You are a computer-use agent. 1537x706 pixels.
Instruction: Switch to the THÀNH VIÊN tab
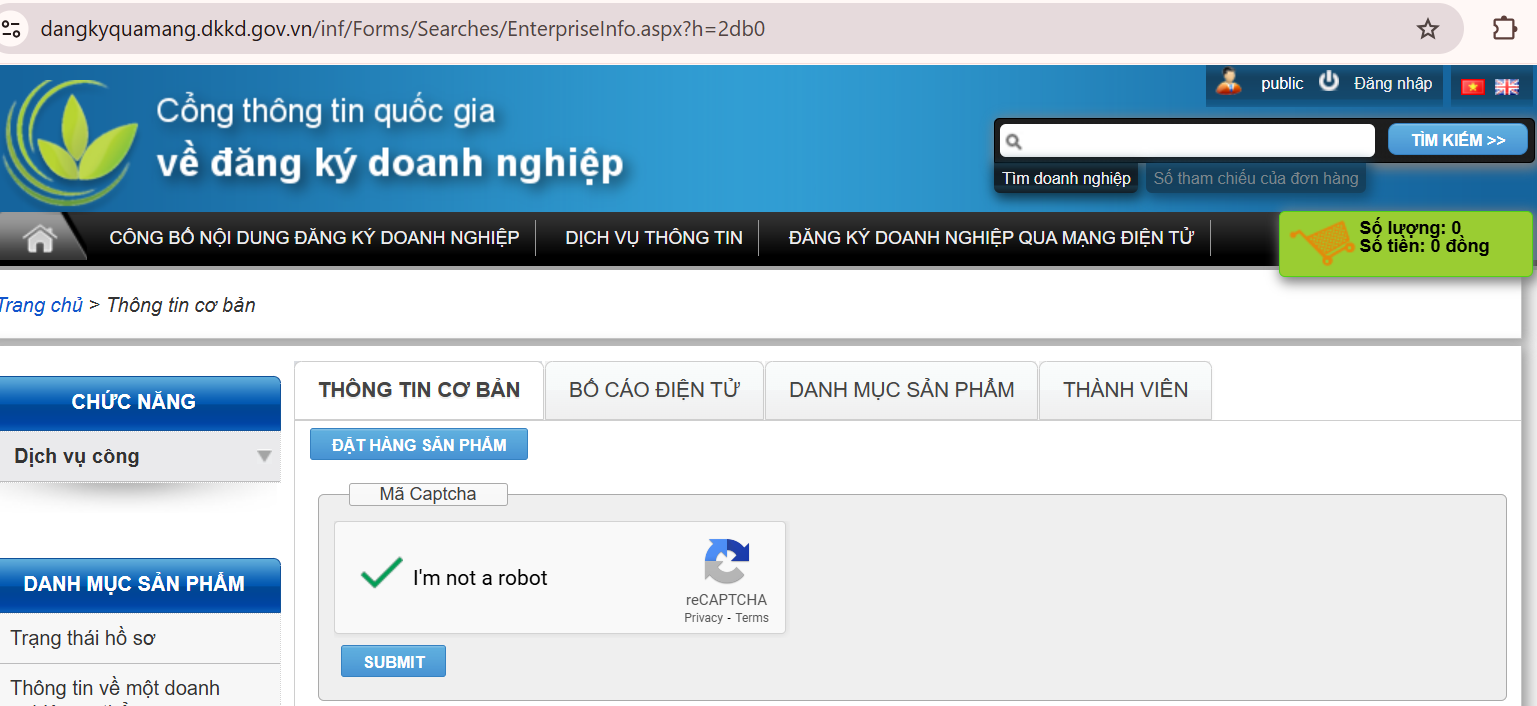click(x=1125, y=390)
